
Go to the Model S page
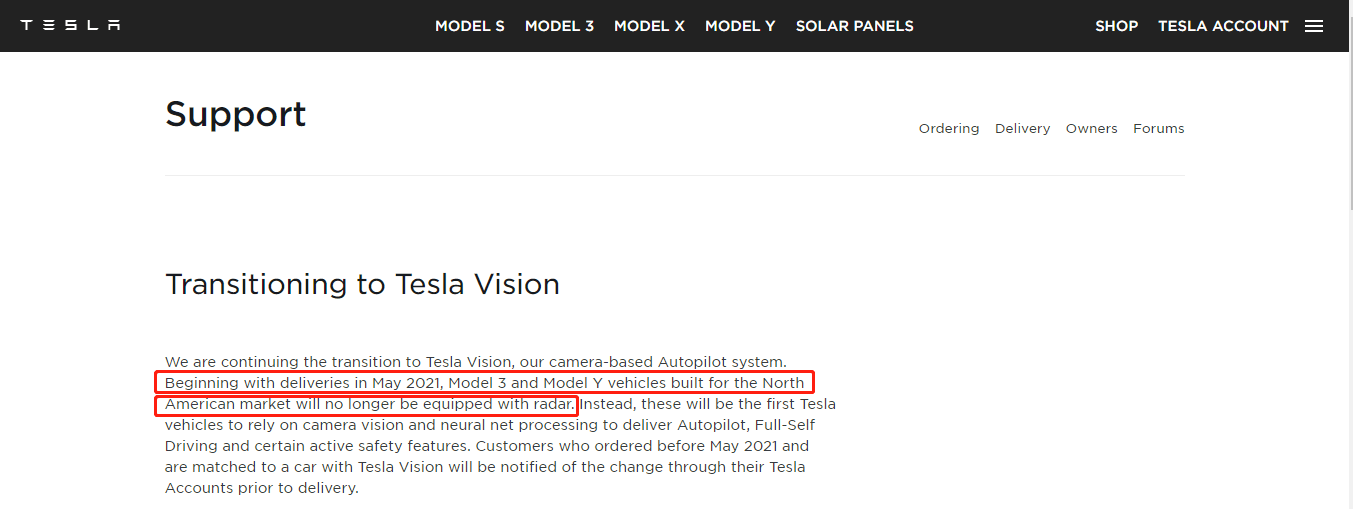click(470, 26)
